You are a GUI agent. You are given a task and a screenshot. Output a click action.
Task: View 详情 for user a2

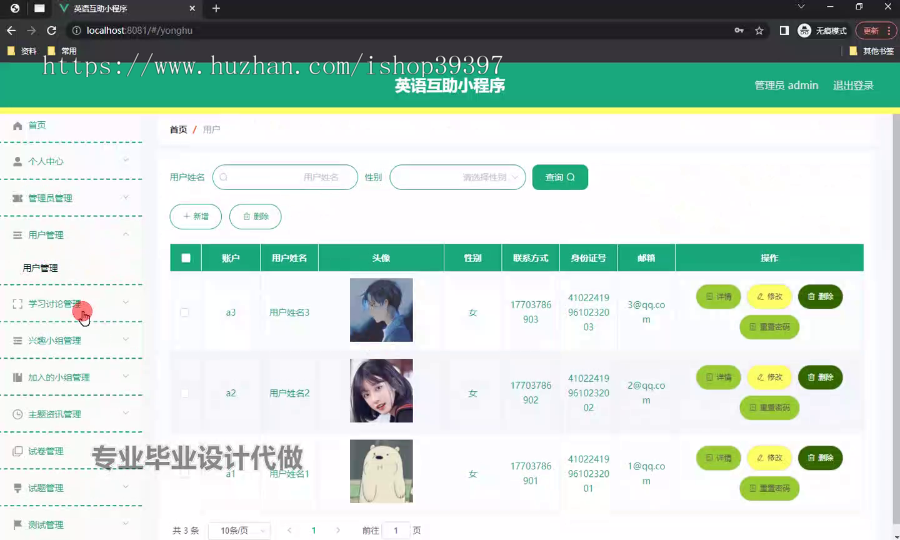[x=719, y=378]
